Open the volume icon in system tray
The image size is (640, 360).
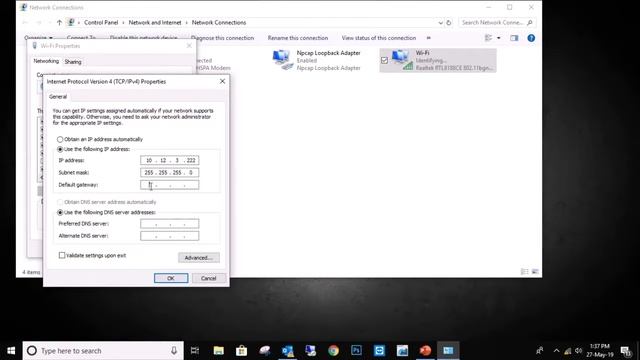[x=578, y=351]
